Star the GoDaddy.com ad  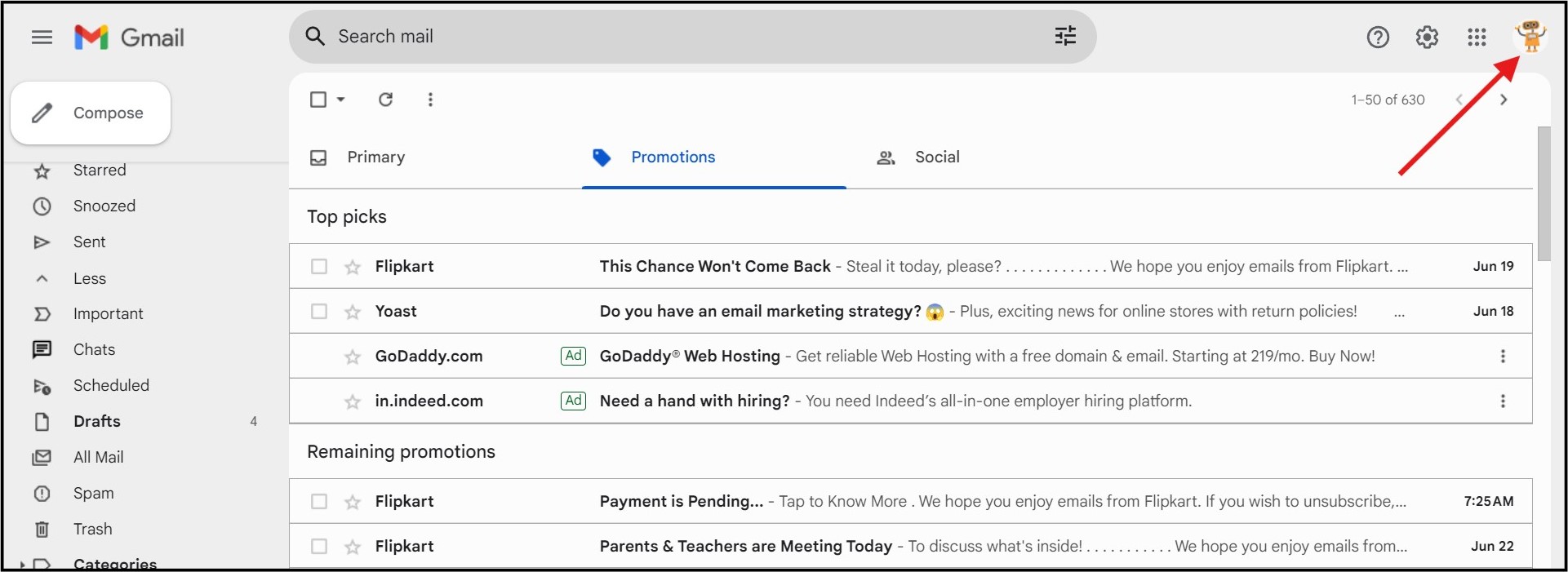tap(353, 357)
